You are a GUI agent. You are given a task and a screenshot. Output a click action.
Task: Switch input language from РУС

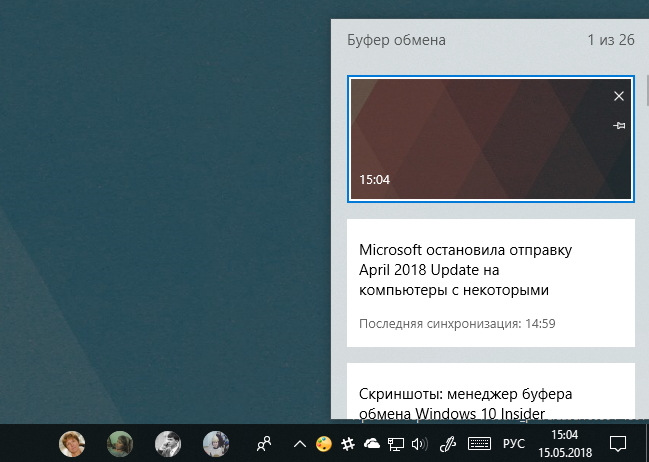514,444
